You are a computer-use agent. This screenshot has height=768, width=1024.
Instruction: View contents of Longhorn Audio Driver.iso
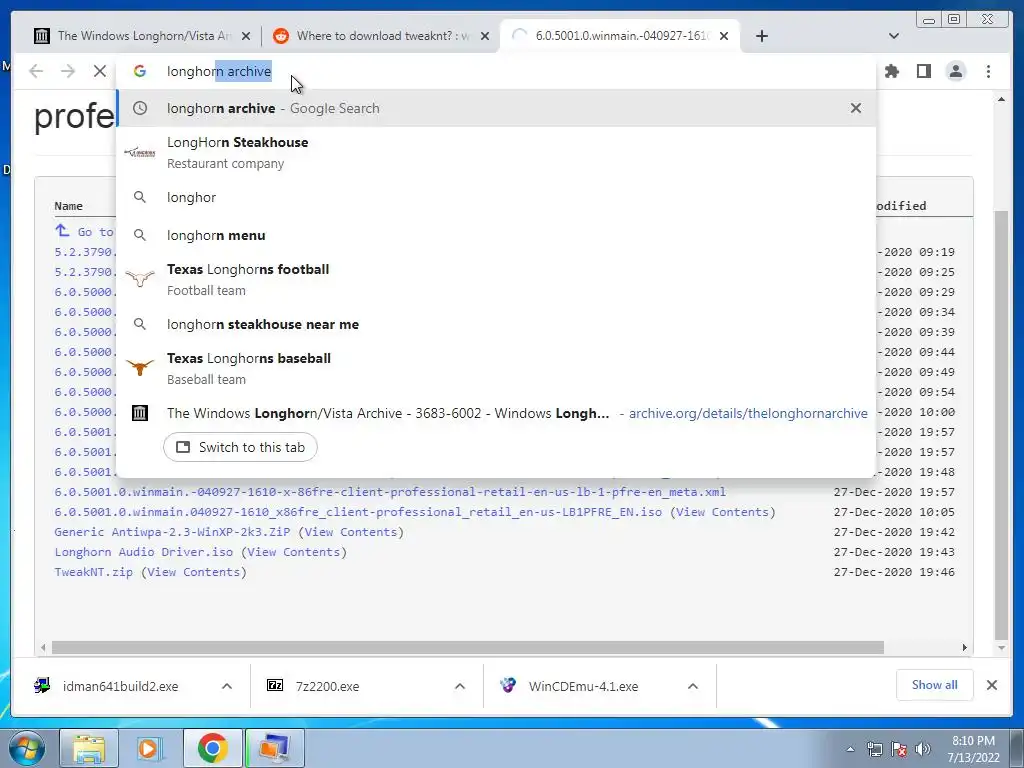[x=294, y=552]
